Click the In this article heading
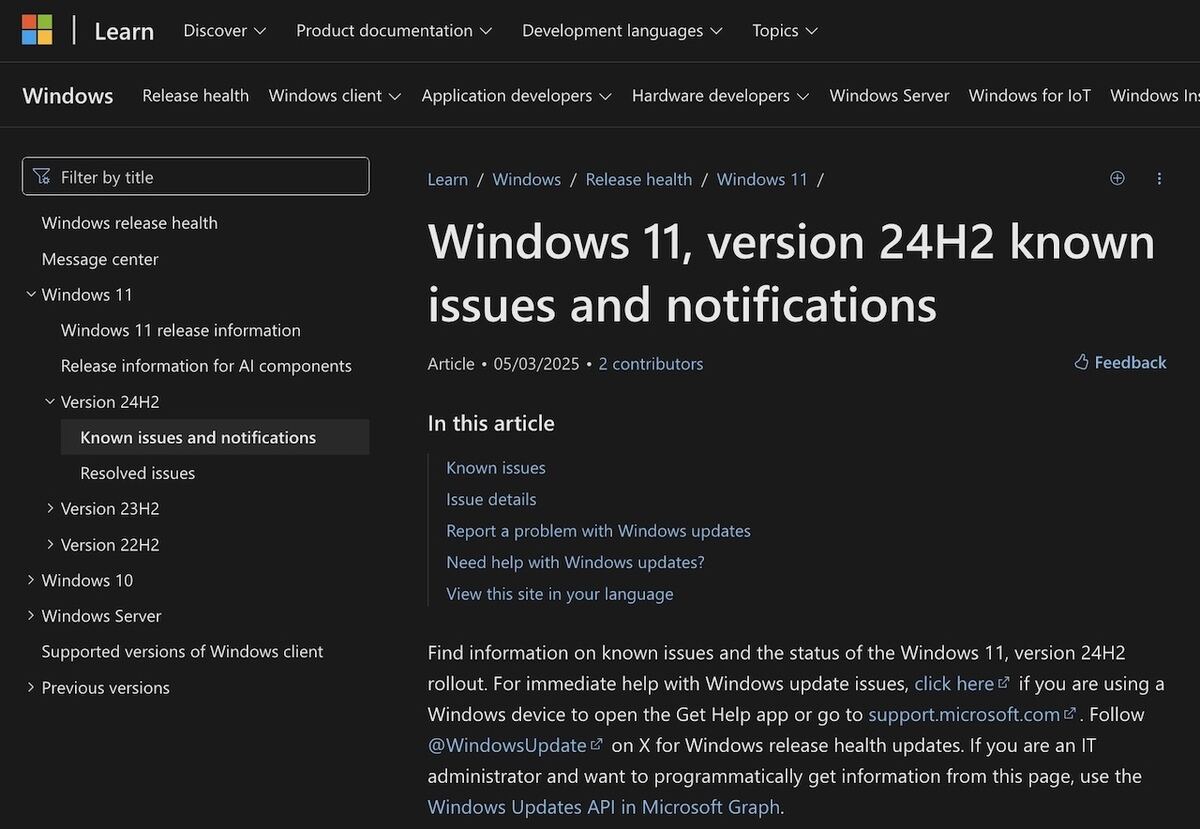1200x829 pixels. [x=491, y=423]
